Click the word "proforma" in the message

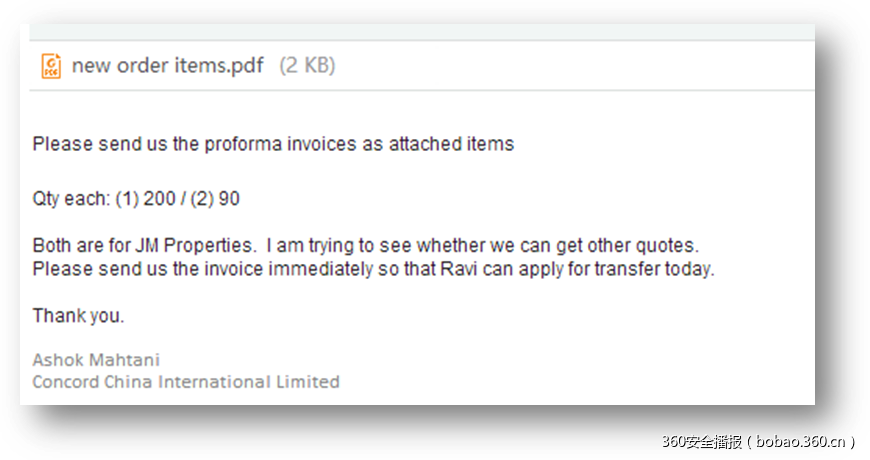(x=241, y=144)
